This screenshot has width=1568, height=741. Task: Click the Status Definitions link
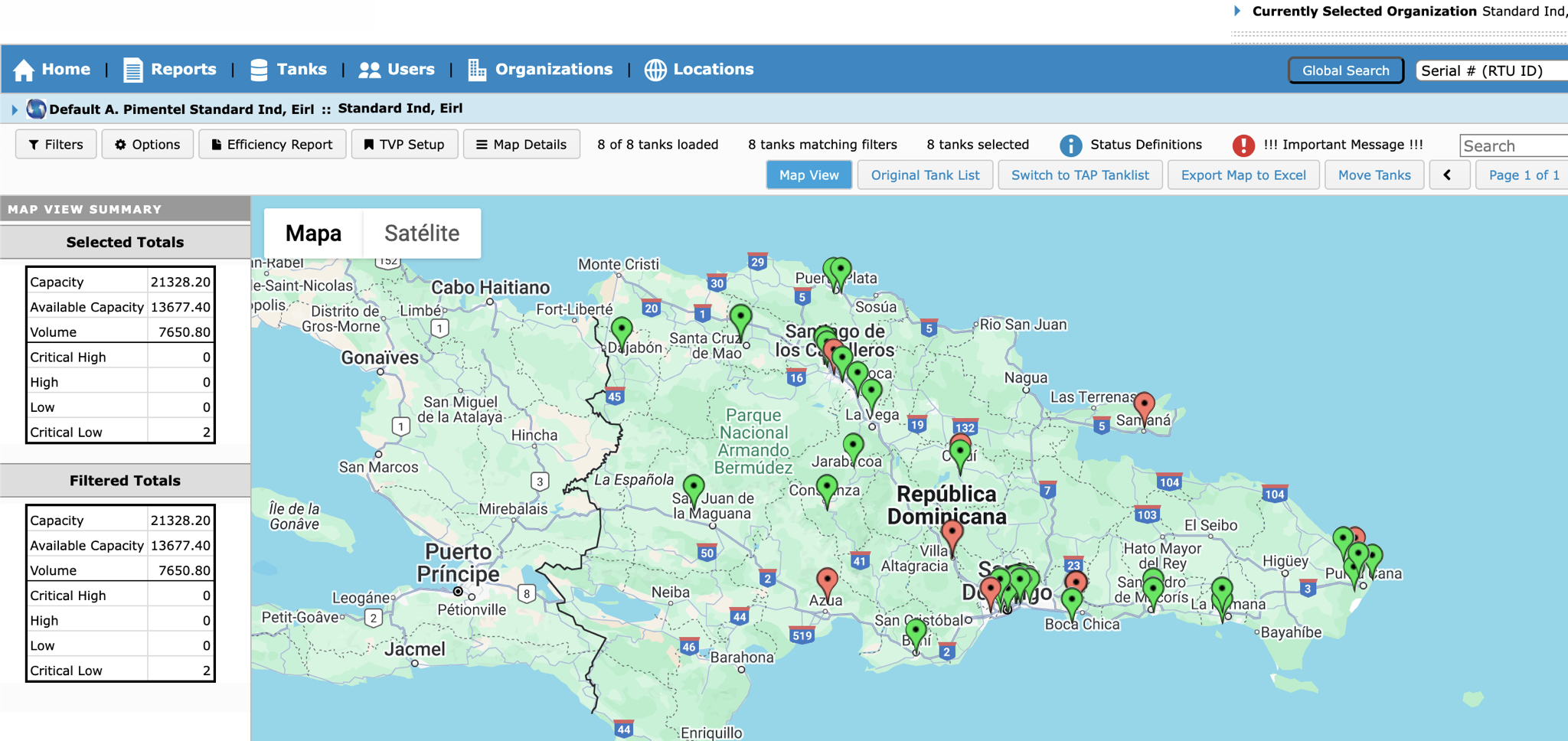click(x=1146, y=145)
